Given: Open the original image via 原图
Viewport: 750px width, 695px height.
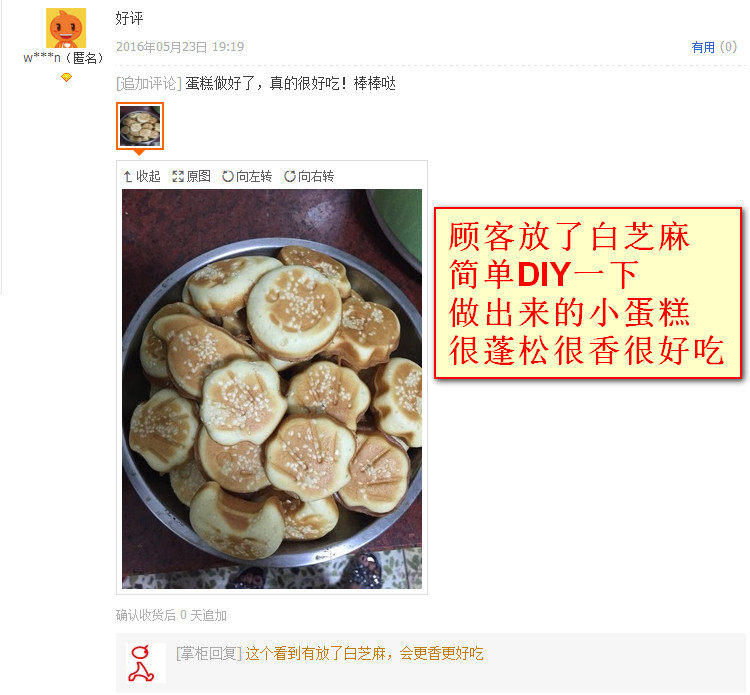Looking at the screenshot, I should [x=191, y=177].
